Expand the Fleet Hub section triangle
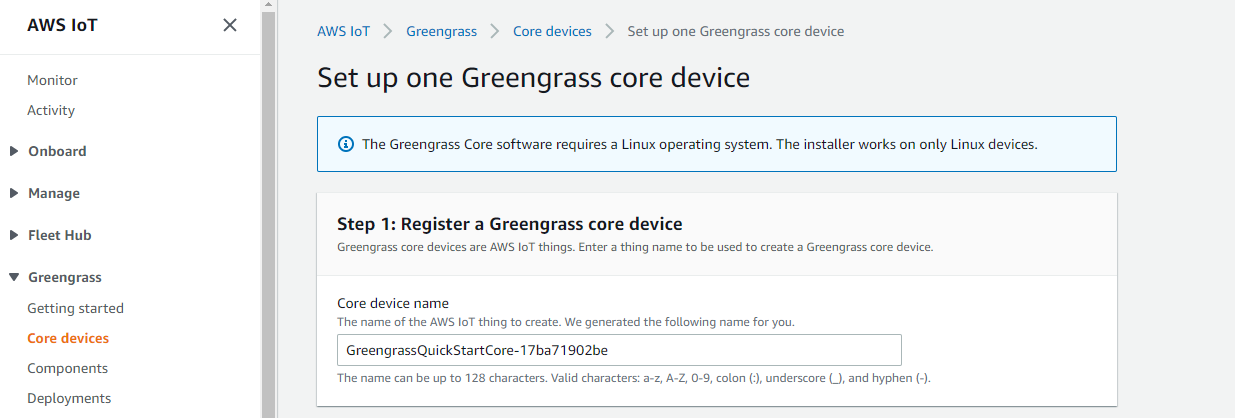 click(x=14, y=236)
